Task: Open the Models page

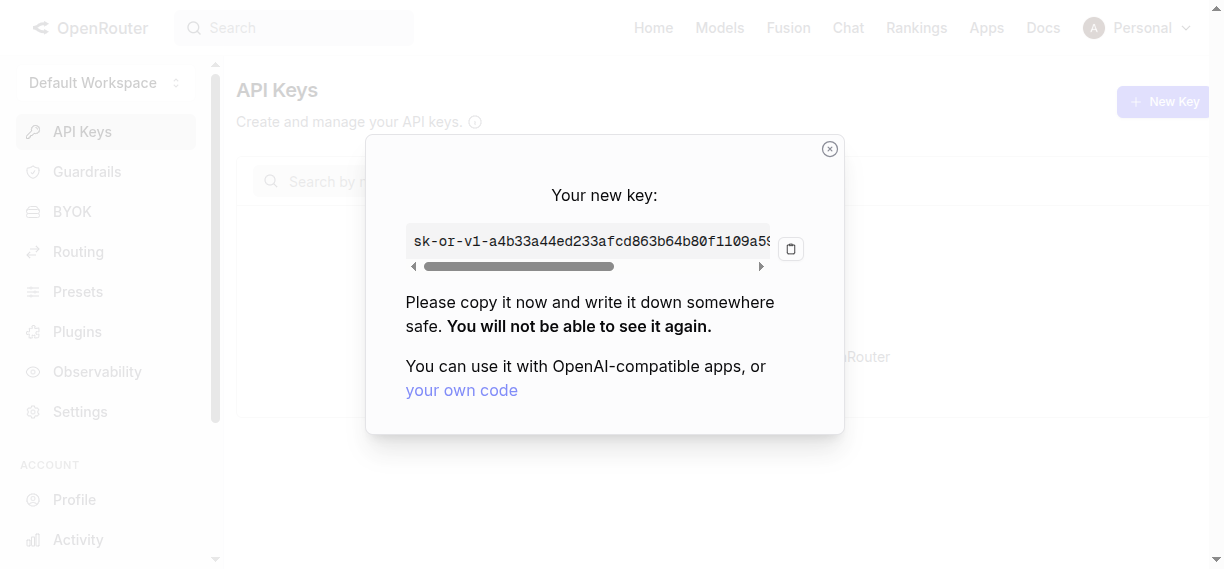Action: 720,28
